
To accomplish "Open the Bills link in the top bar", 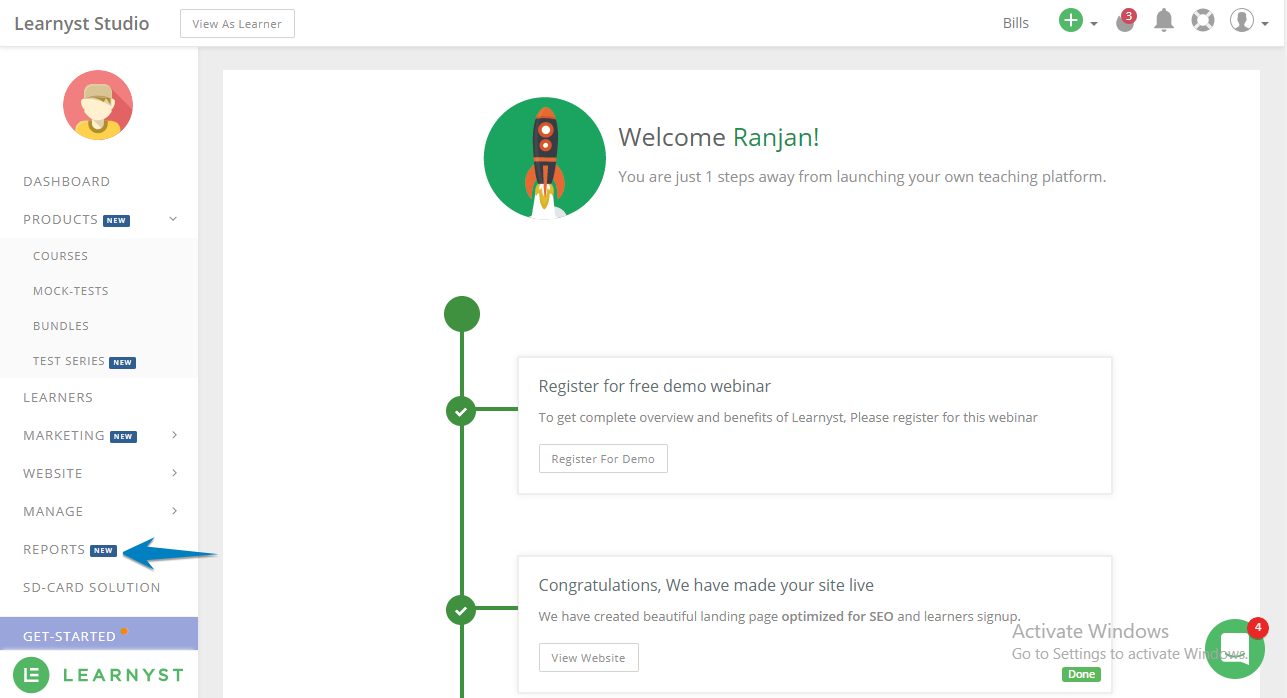I will click(1016, 23).
